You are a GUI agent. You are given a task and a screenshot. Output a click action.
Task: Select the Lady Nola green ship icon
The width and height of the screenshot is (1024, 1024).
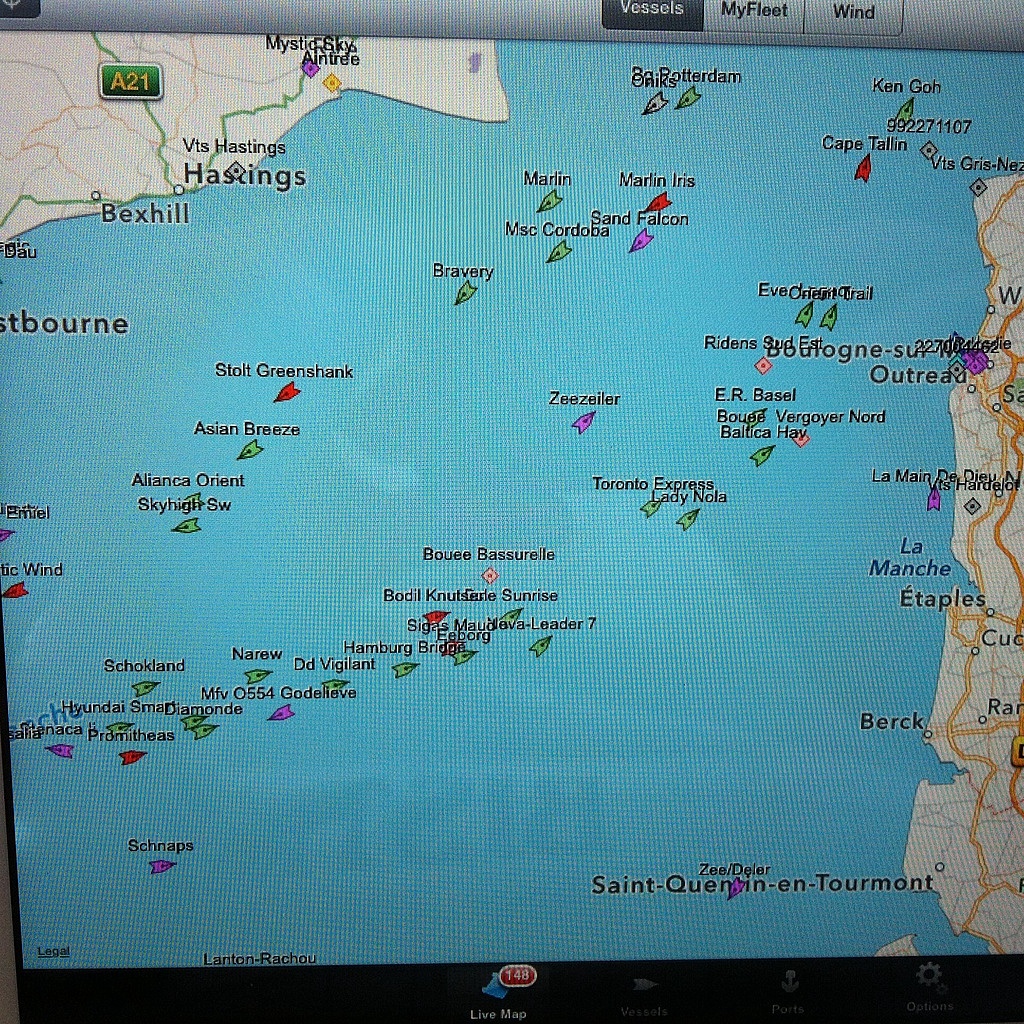coord(688,519)
